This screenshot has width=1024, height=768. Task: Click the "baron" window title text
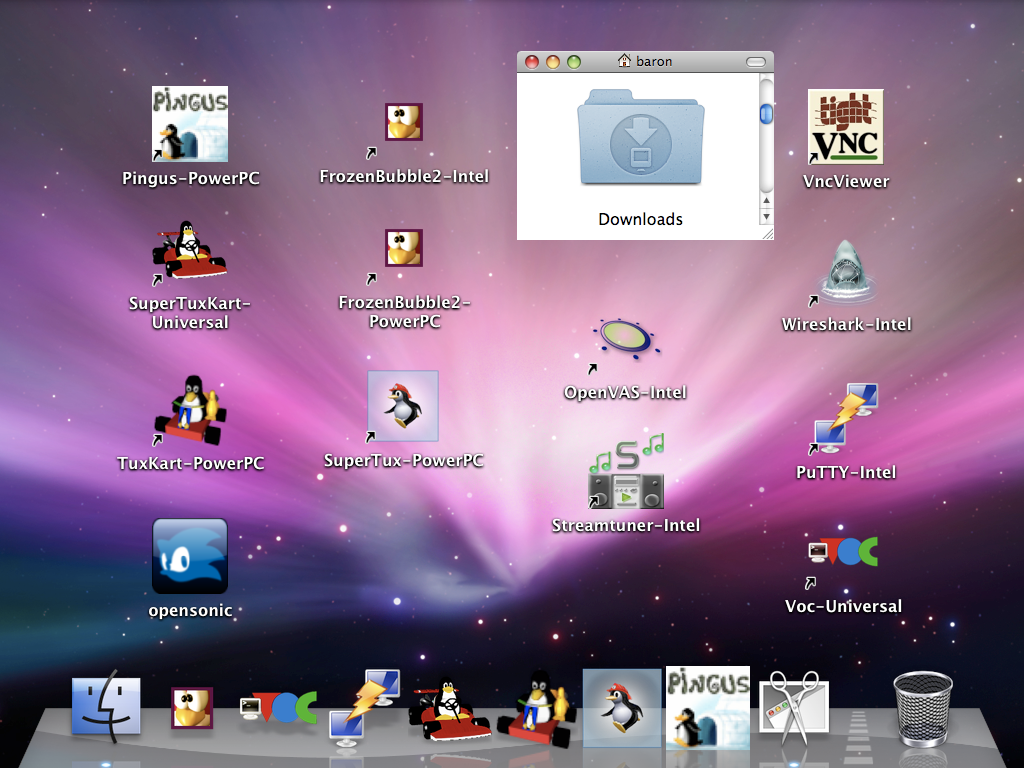pyautogui.click(x=654, y=61)
